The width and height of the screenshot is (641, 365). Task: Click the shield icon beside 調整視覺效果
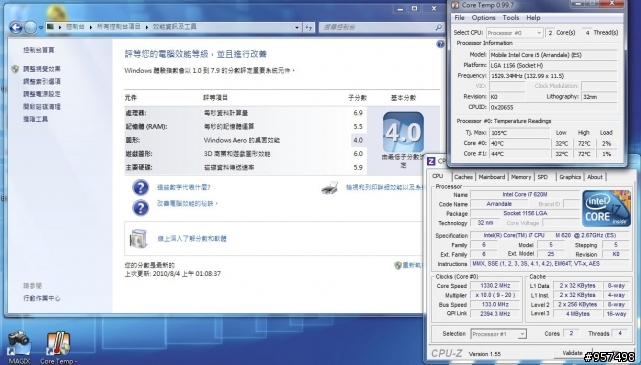(x=15, y=69)
